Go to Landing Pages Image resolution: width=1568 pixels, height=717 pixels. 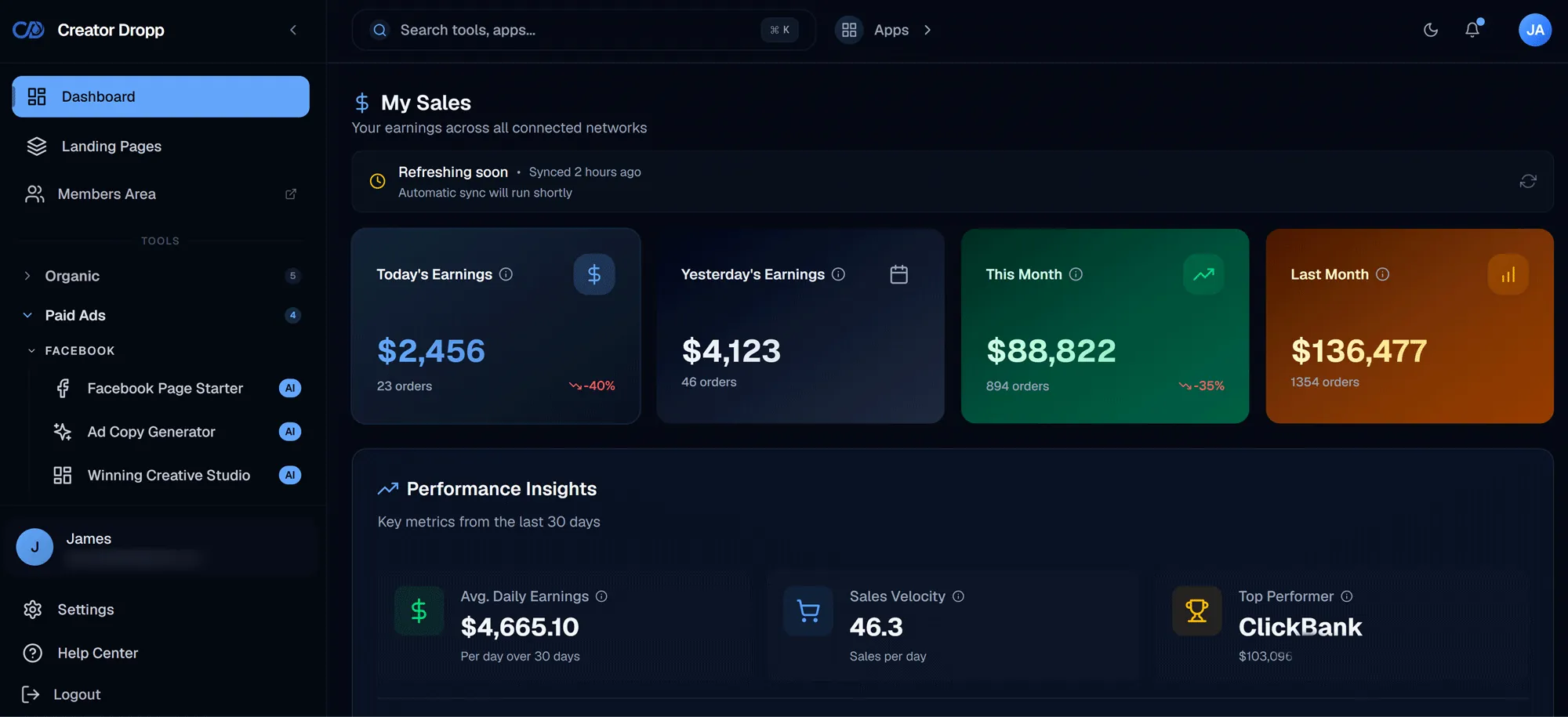point(161,147)
